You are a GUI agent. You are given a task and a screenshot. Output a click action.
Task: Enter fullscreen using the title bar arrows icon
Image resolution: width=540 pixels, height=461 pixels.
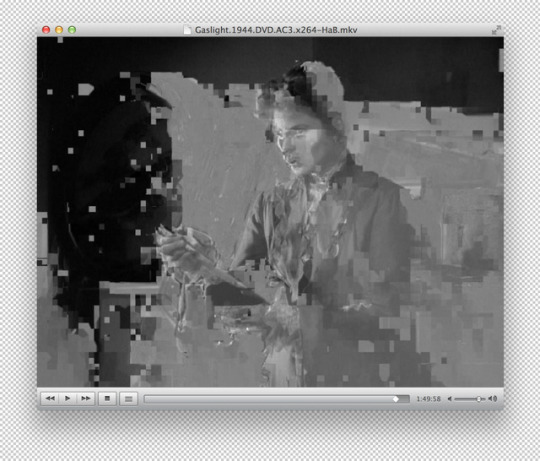tap(496, 30)
